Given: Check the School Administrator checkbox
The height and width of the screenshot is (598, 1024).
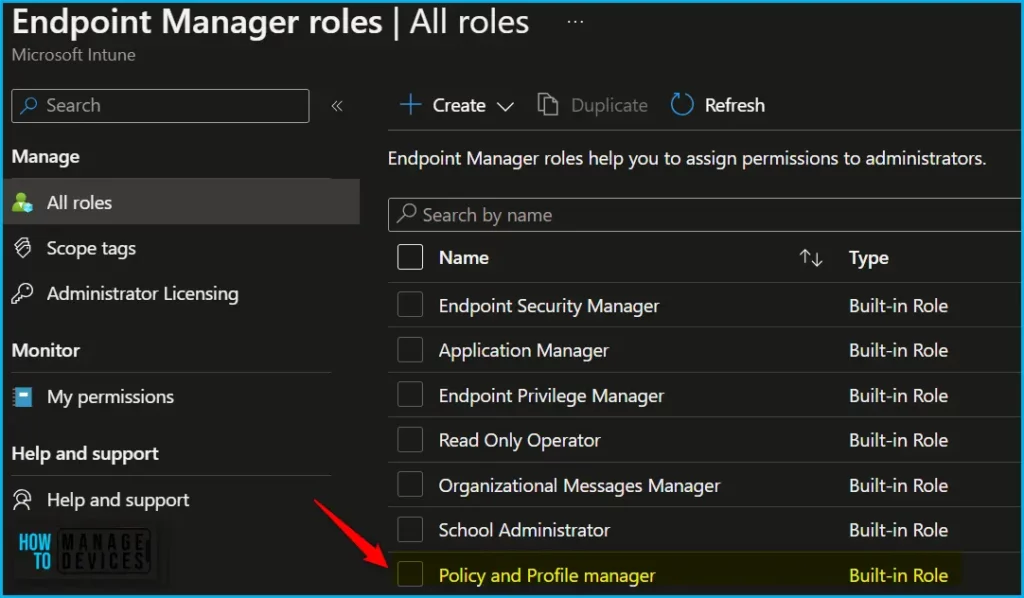Looking at the screenshot, I should coord(410,529).
